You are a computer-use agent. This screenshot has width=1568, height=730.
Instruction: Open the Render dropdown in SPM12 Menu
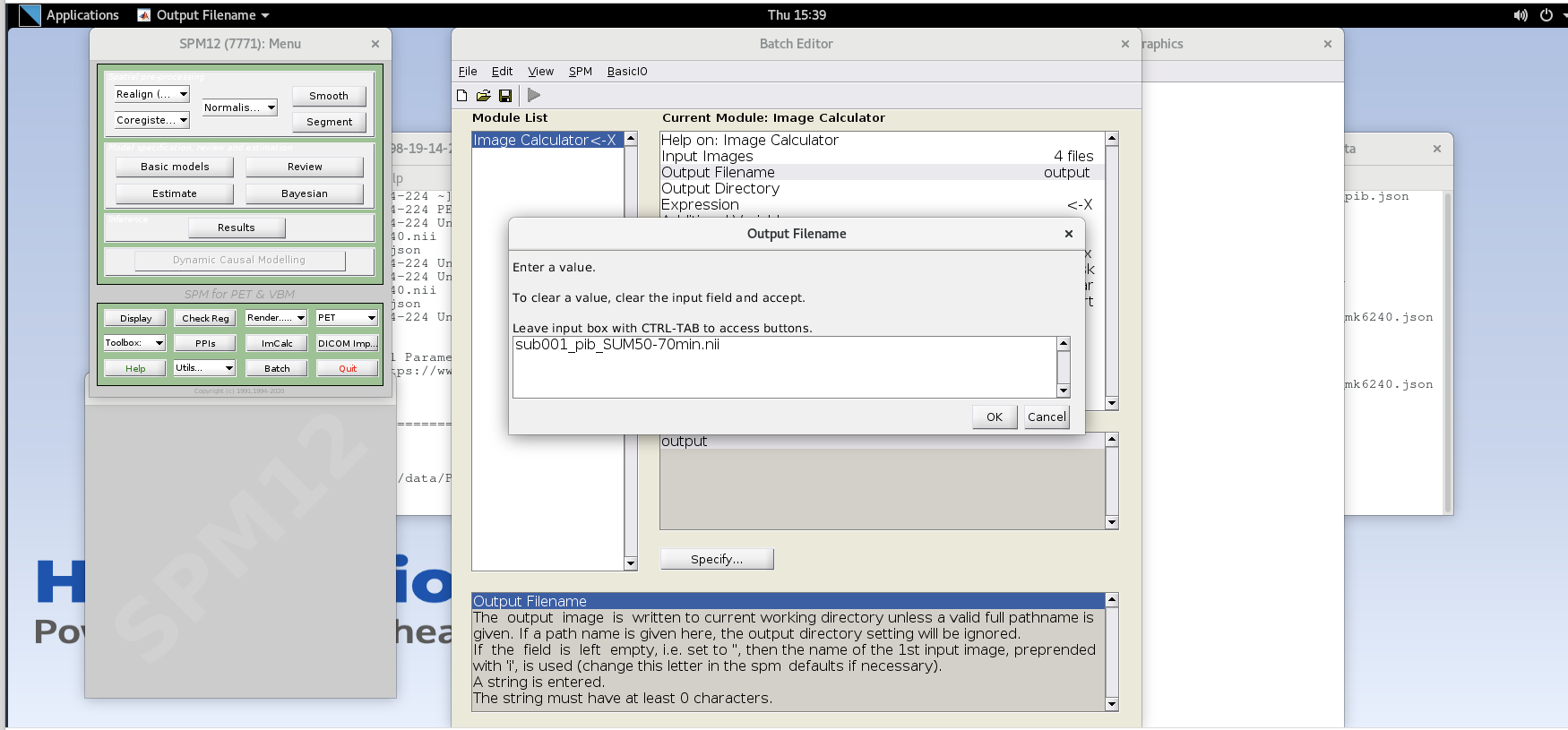[x=276, y=318]
